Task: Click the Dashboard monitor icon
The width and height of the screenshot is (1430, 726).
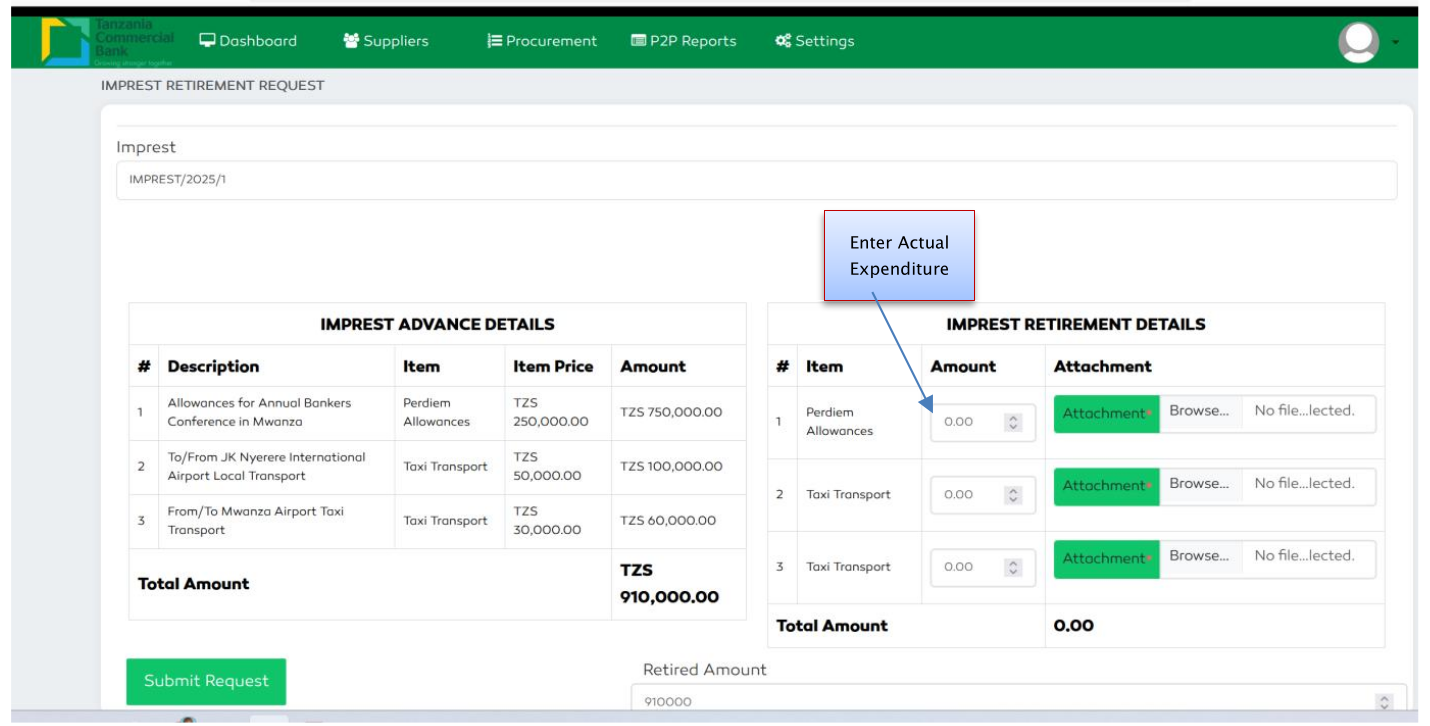Action: pos(208,41)
